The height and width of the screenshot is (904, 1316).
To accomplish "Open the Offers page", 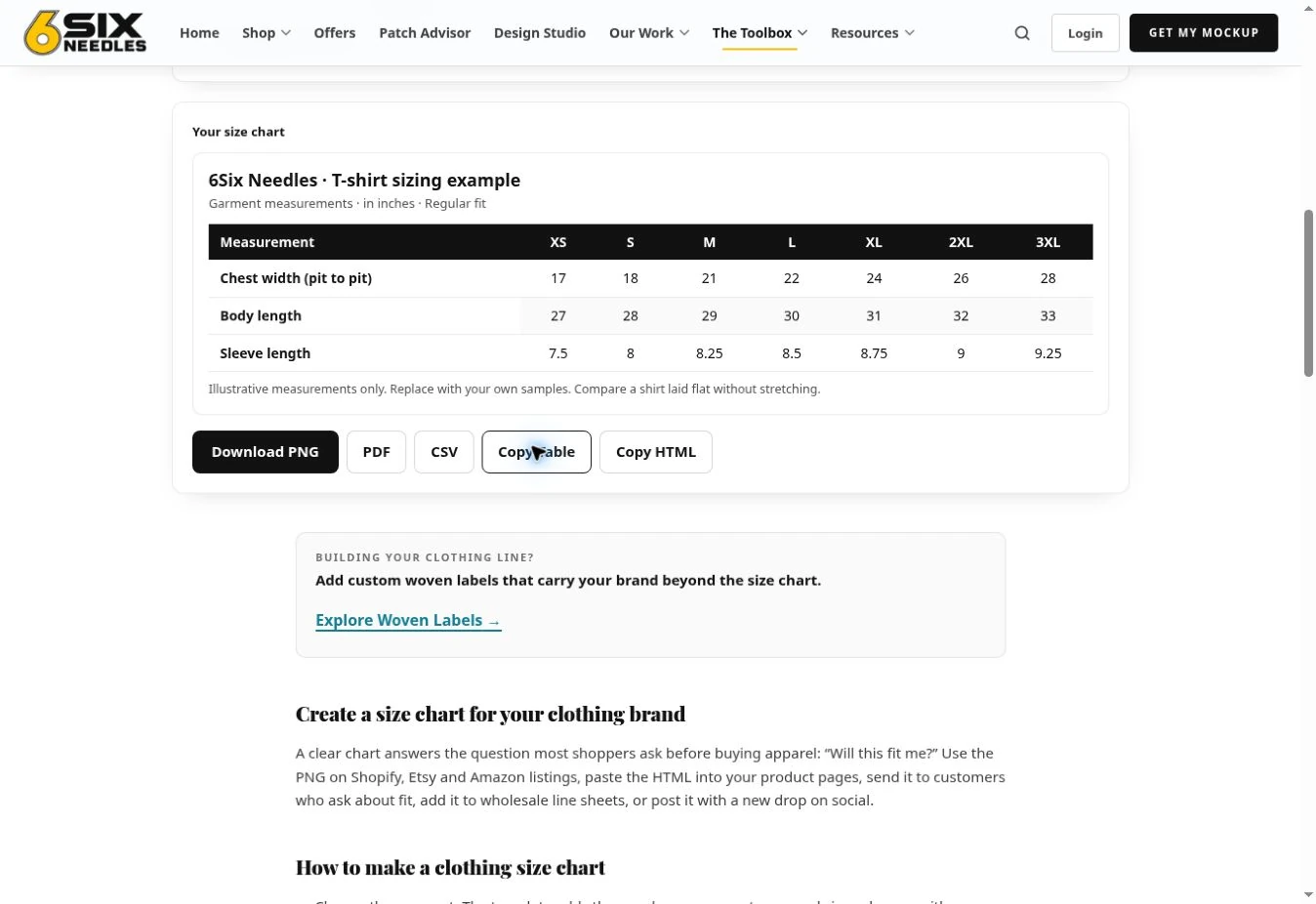I will (x=335, y=33).
